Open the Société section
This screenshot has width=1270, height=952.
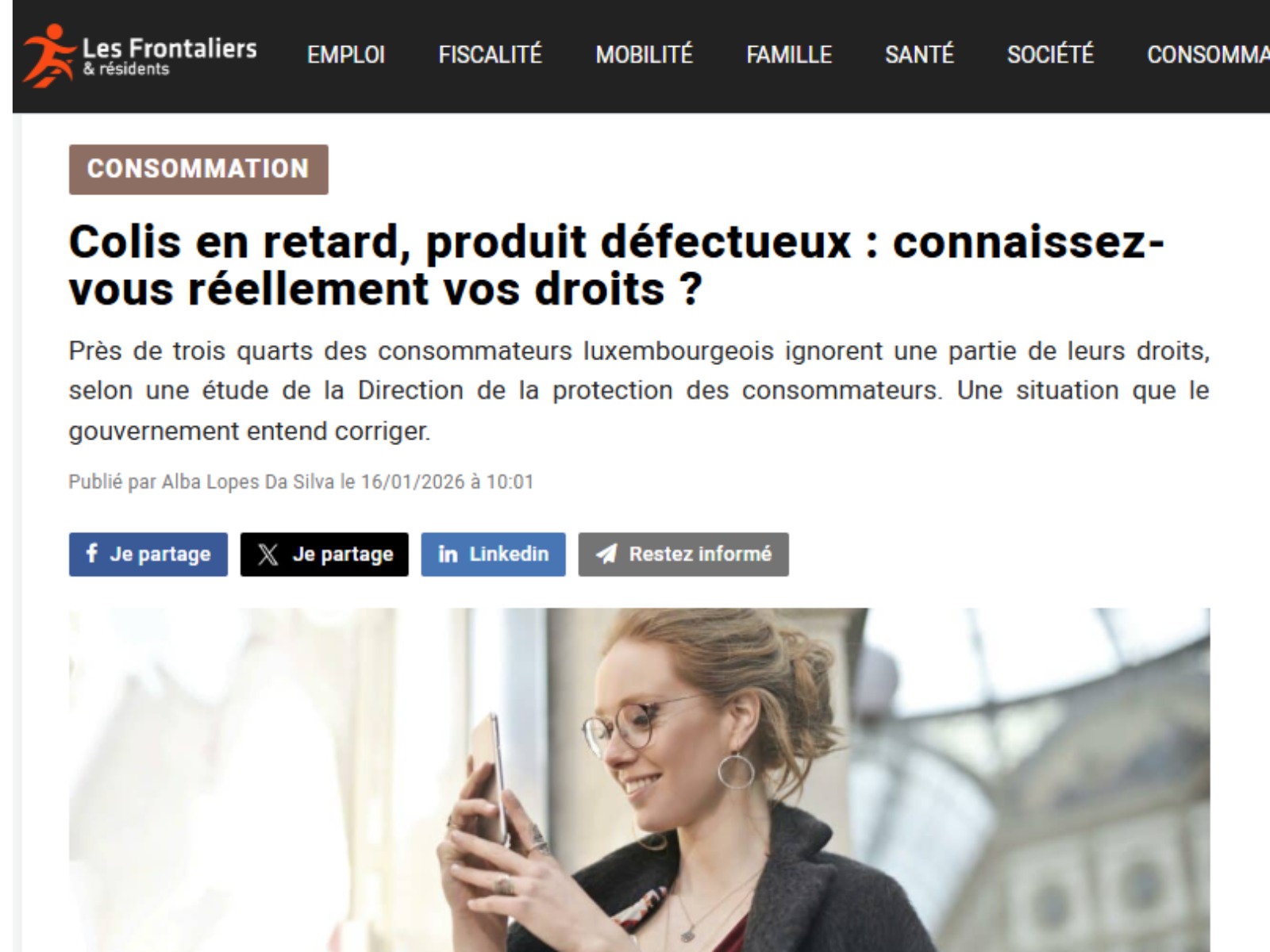pos(1050,55)
